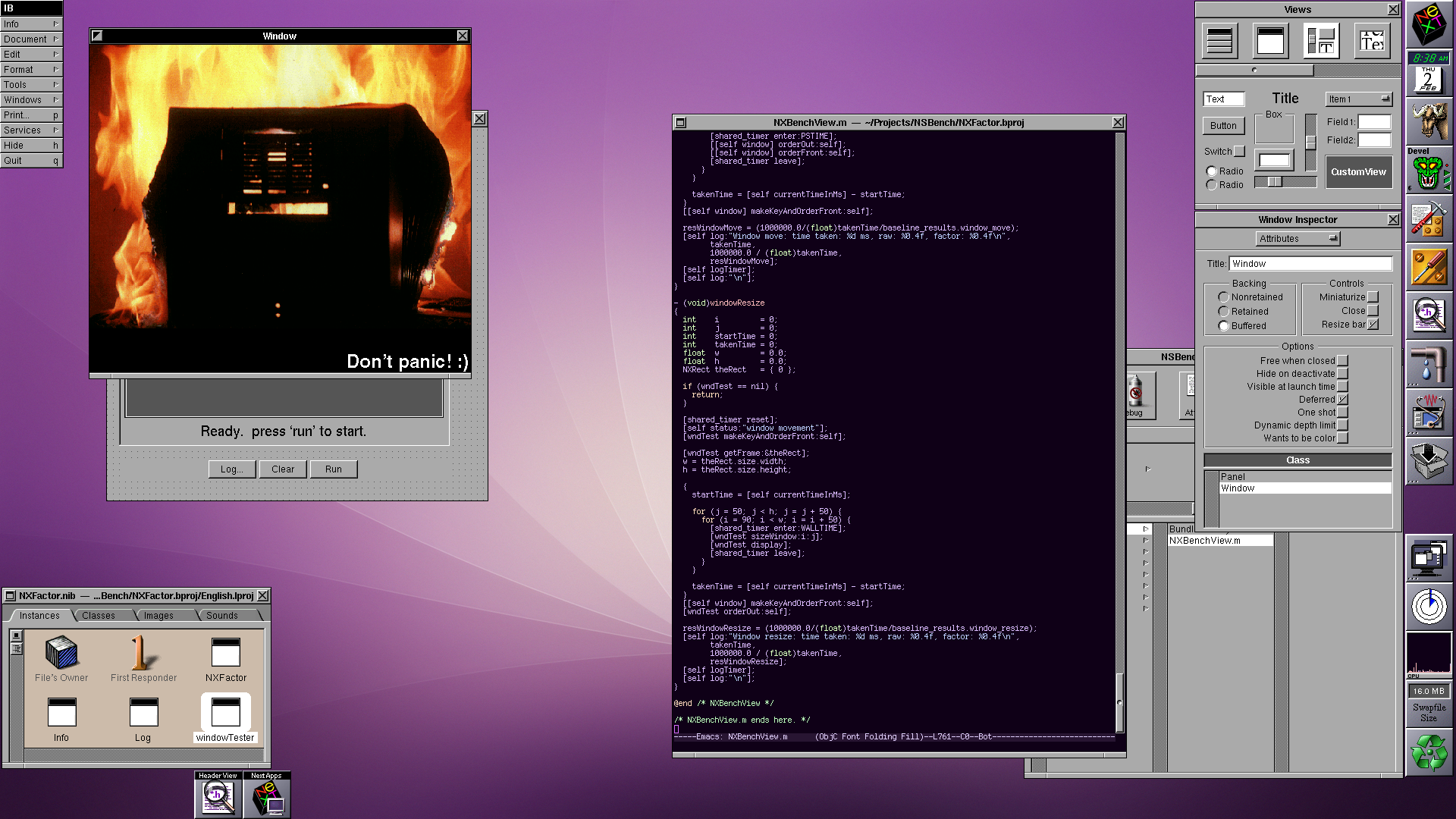Expand the Format submenu
The image size is (1456, 819).
31,70
